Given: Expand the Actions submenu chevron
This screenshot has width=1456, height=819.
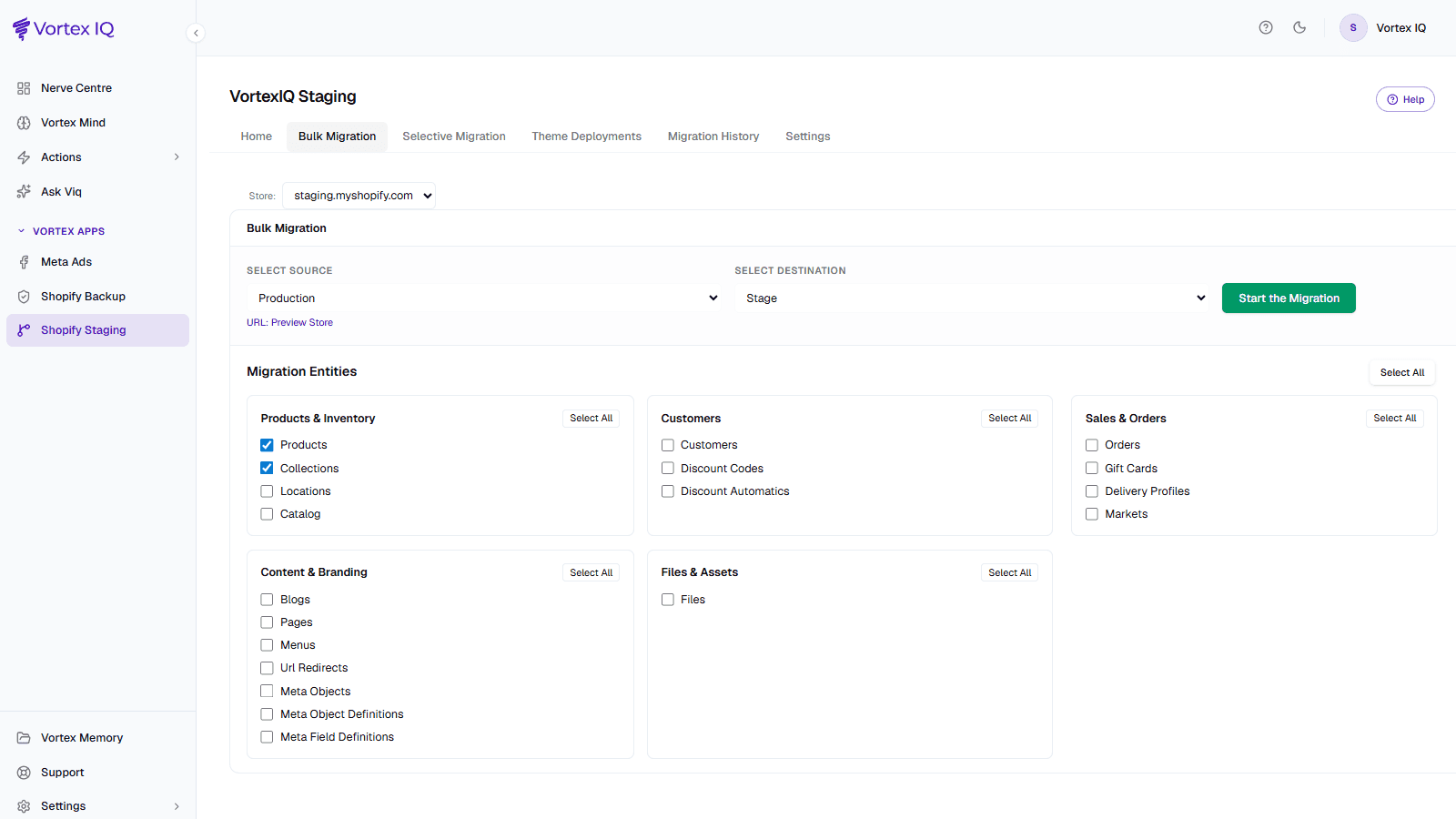Looking at the screenshot, I should pyautogui.click(x=177, y=157).
